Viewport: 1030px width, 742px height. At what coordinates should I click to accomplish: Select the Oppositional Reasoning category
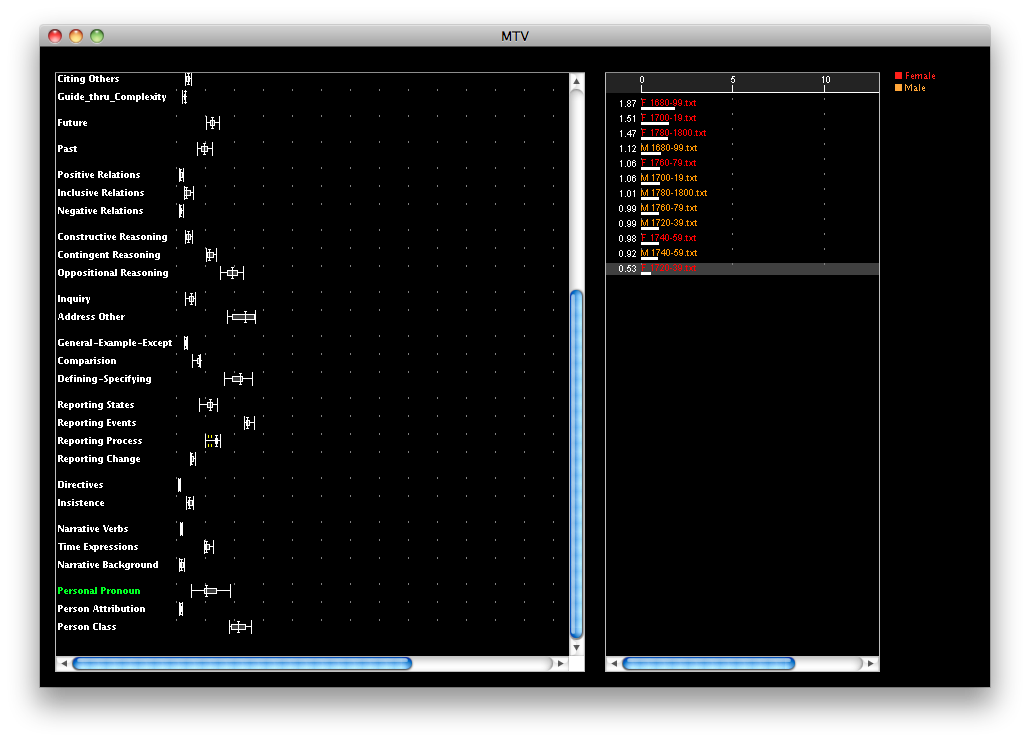tap(113, 273)
